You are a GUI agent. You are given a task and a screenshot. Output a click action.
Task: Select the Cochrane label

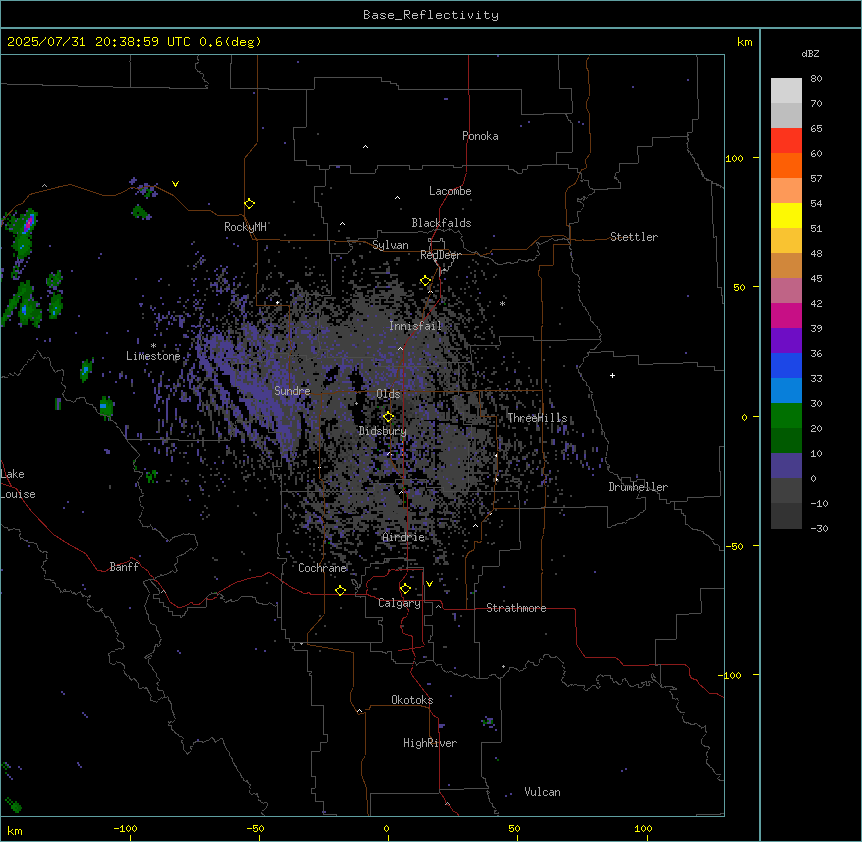pyautogui.click(x=323, y=568)
